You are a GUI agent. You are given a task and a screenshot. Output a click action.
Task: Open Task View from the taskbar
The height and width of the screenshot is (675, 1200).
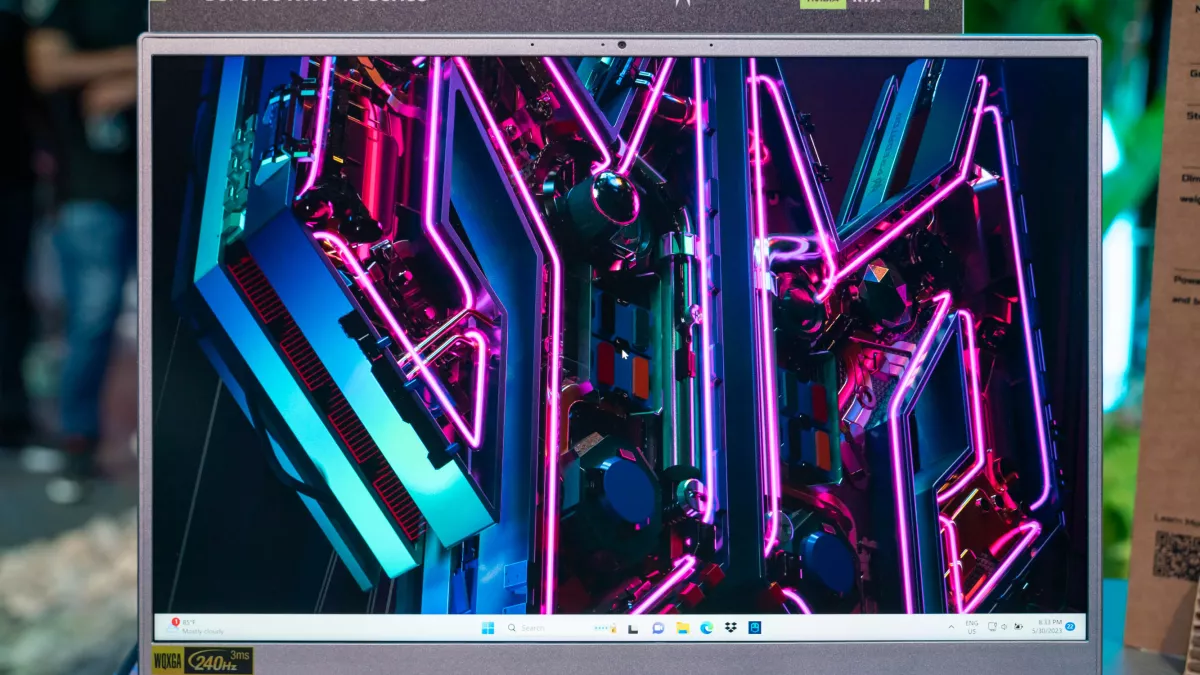[633, 628]
